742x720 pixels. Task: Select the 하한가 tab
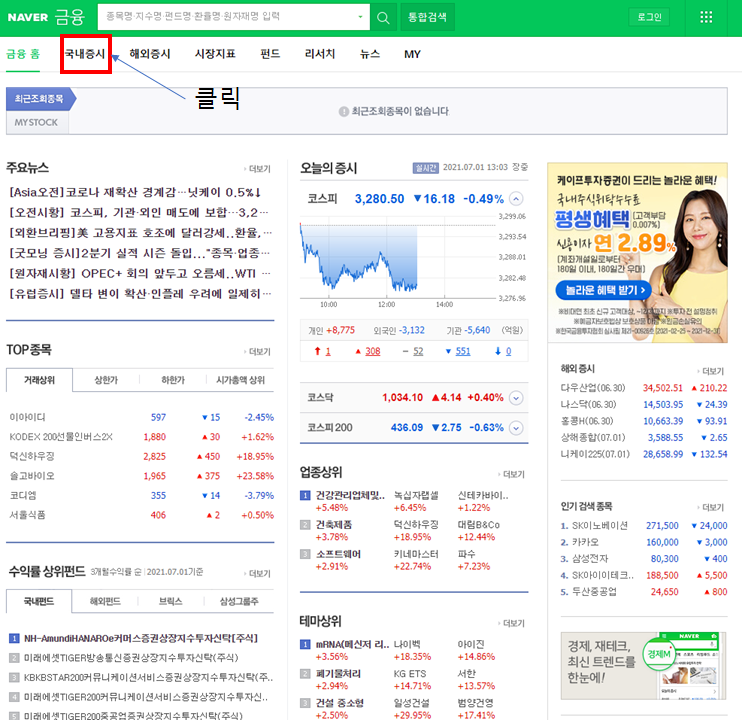(x=173, y=380)
